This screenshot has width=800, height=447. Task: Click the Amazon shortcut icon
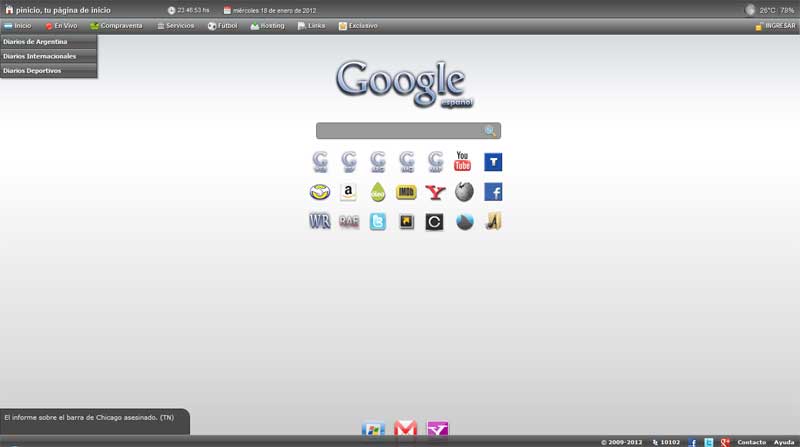point(348,192)
